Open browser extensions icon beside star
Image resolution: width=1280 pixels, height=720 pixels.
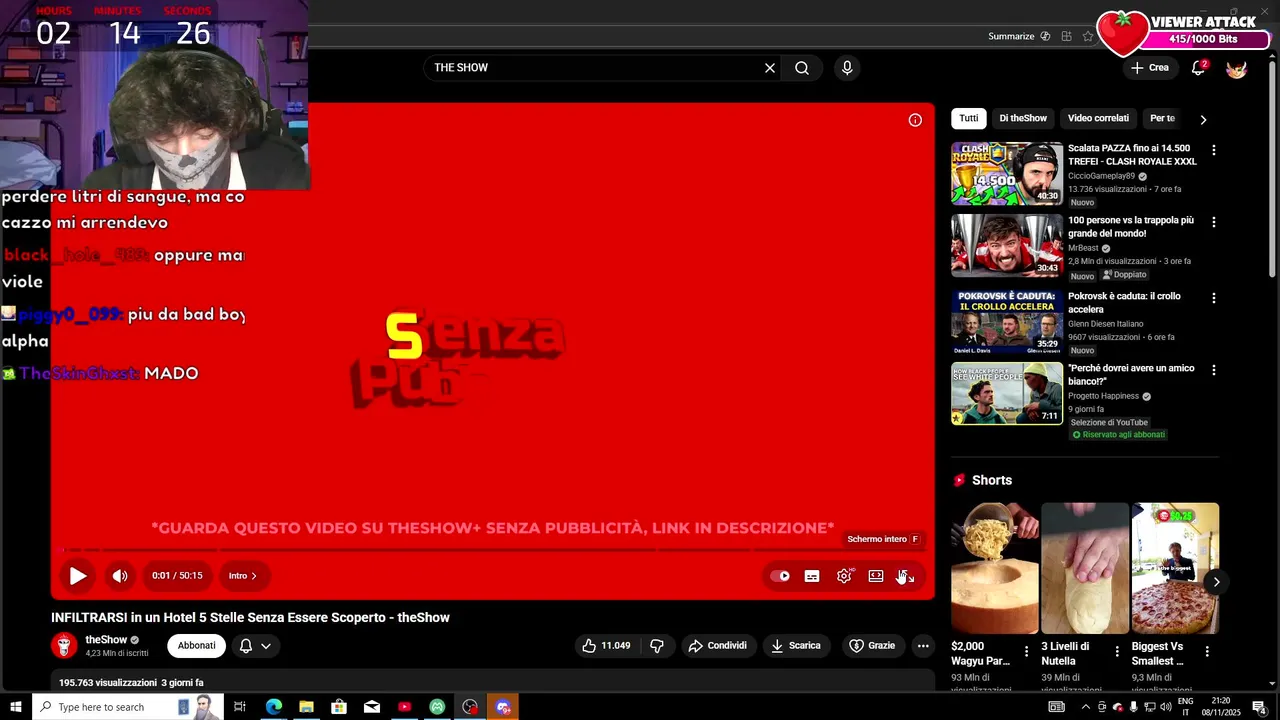1067,36
